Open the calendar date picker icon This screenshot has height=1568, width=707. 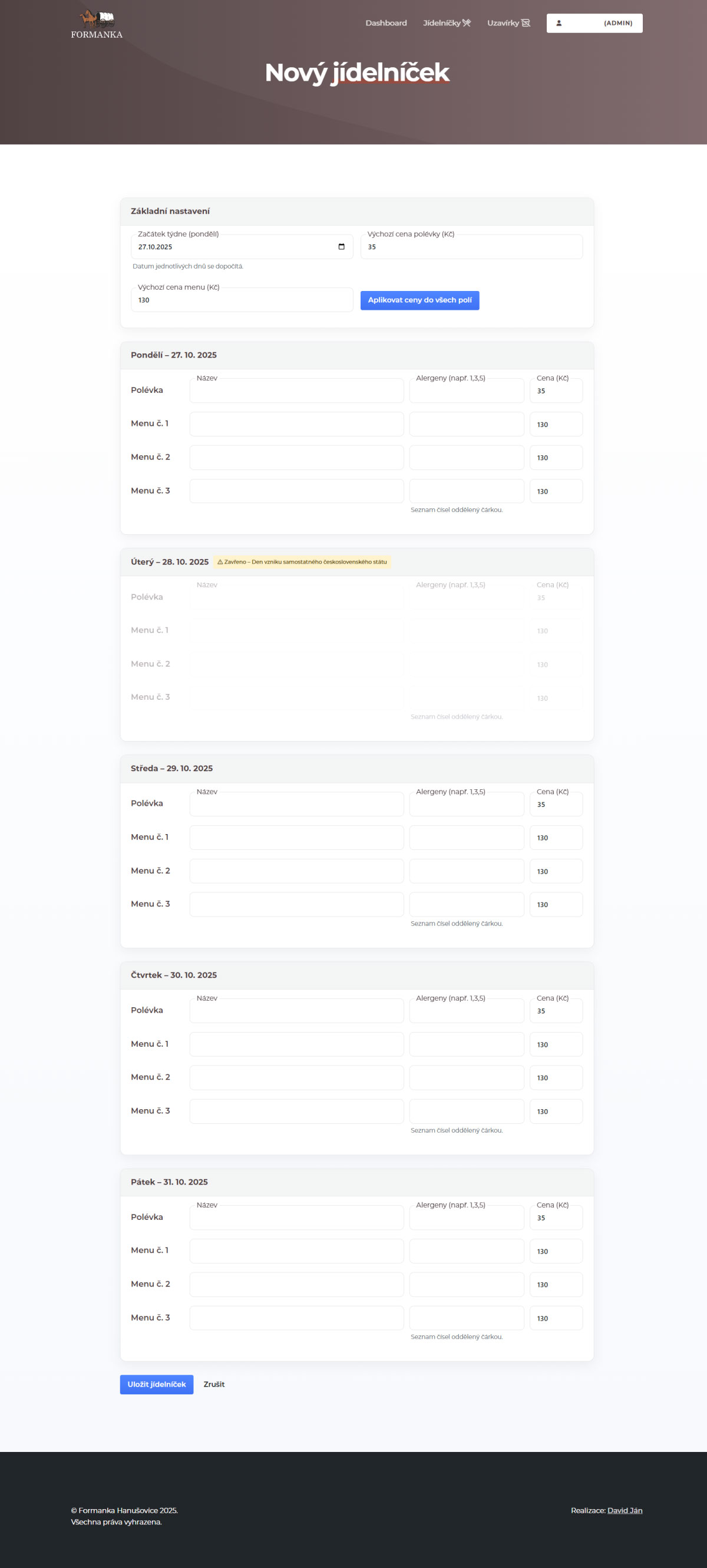[341, 247]
